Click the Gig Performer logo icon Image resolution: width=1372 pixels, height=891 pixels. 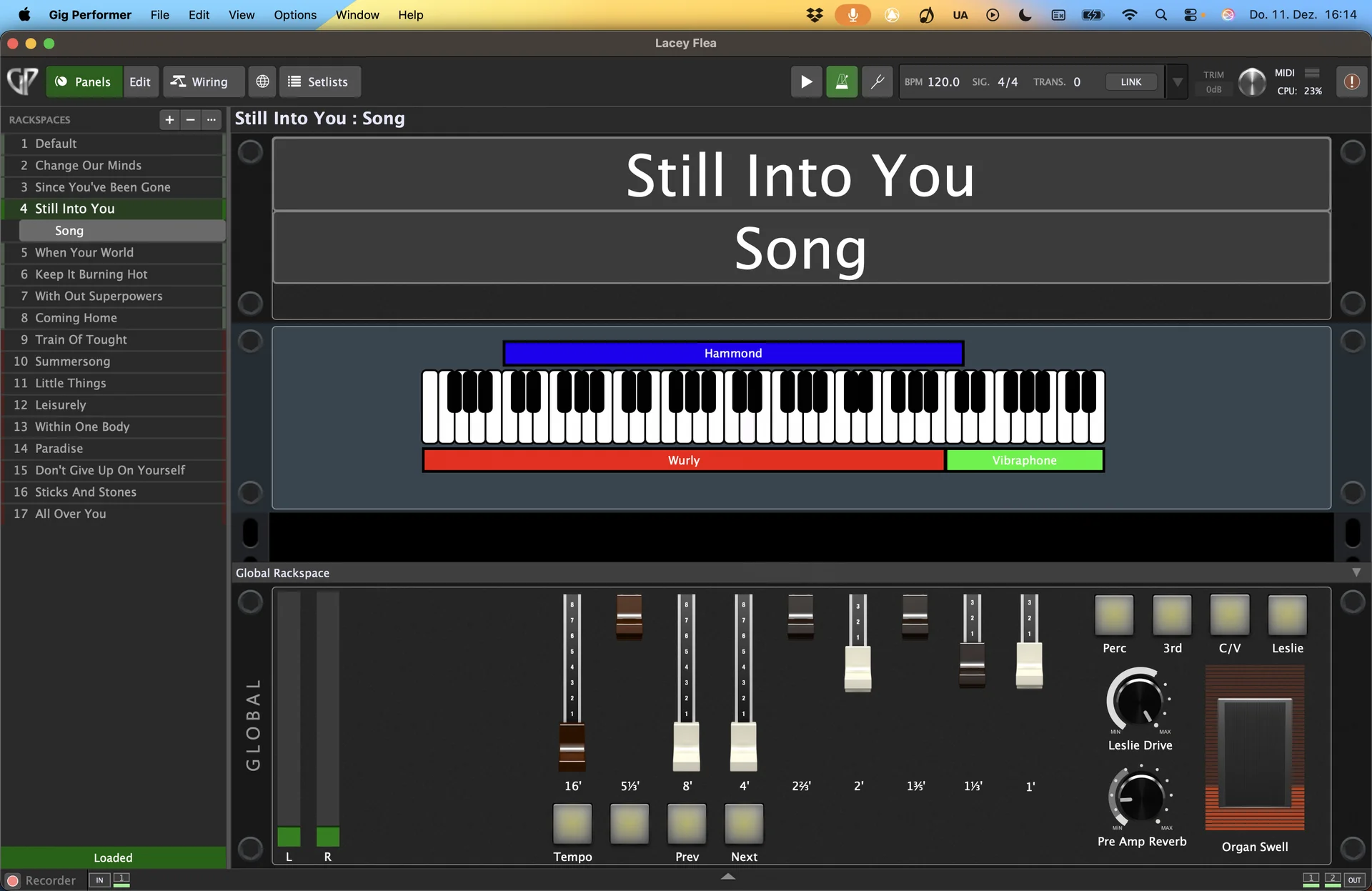point(22,81)
